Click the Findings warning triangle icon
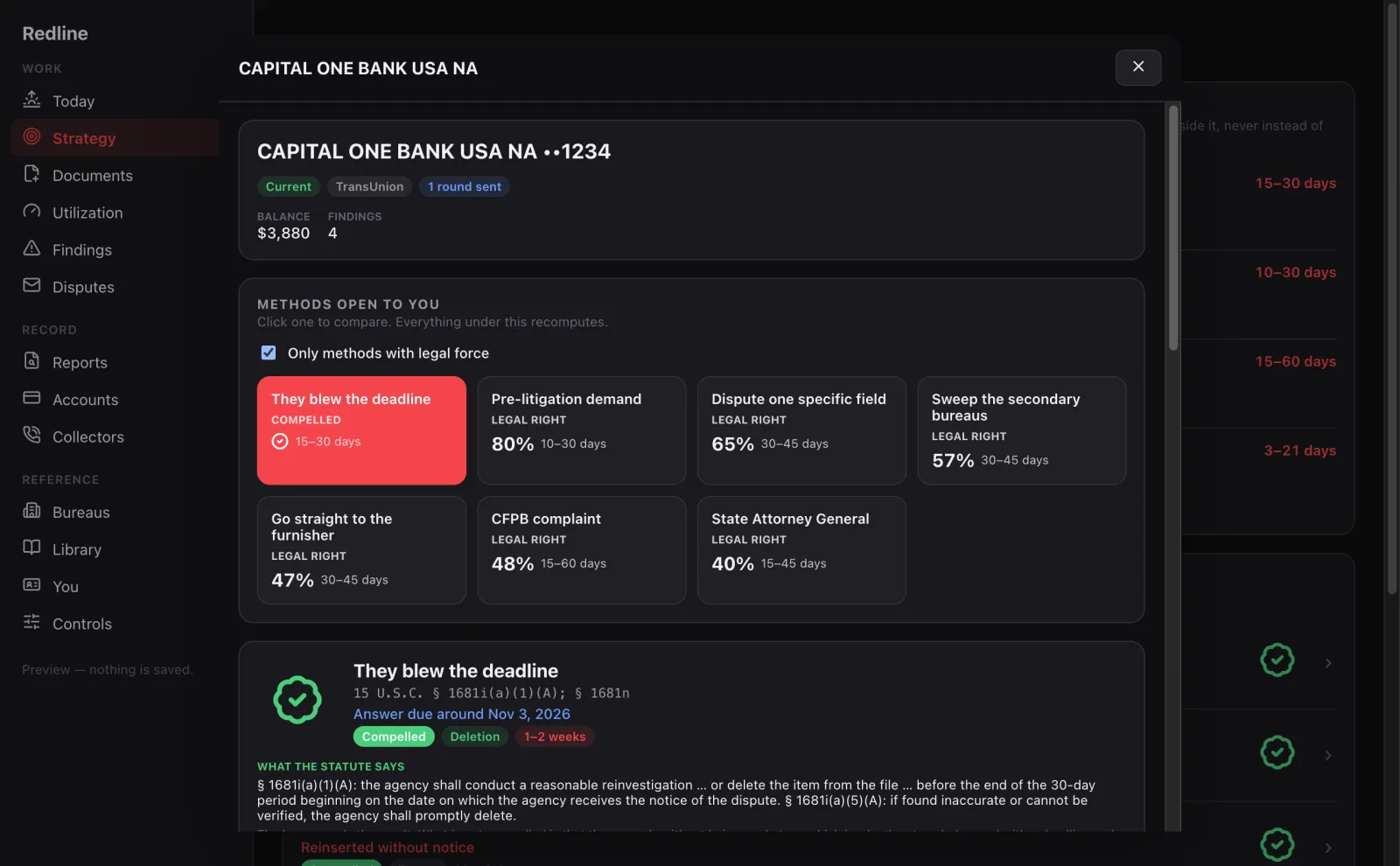This screenshot has width=1400, height=866. 31,248
